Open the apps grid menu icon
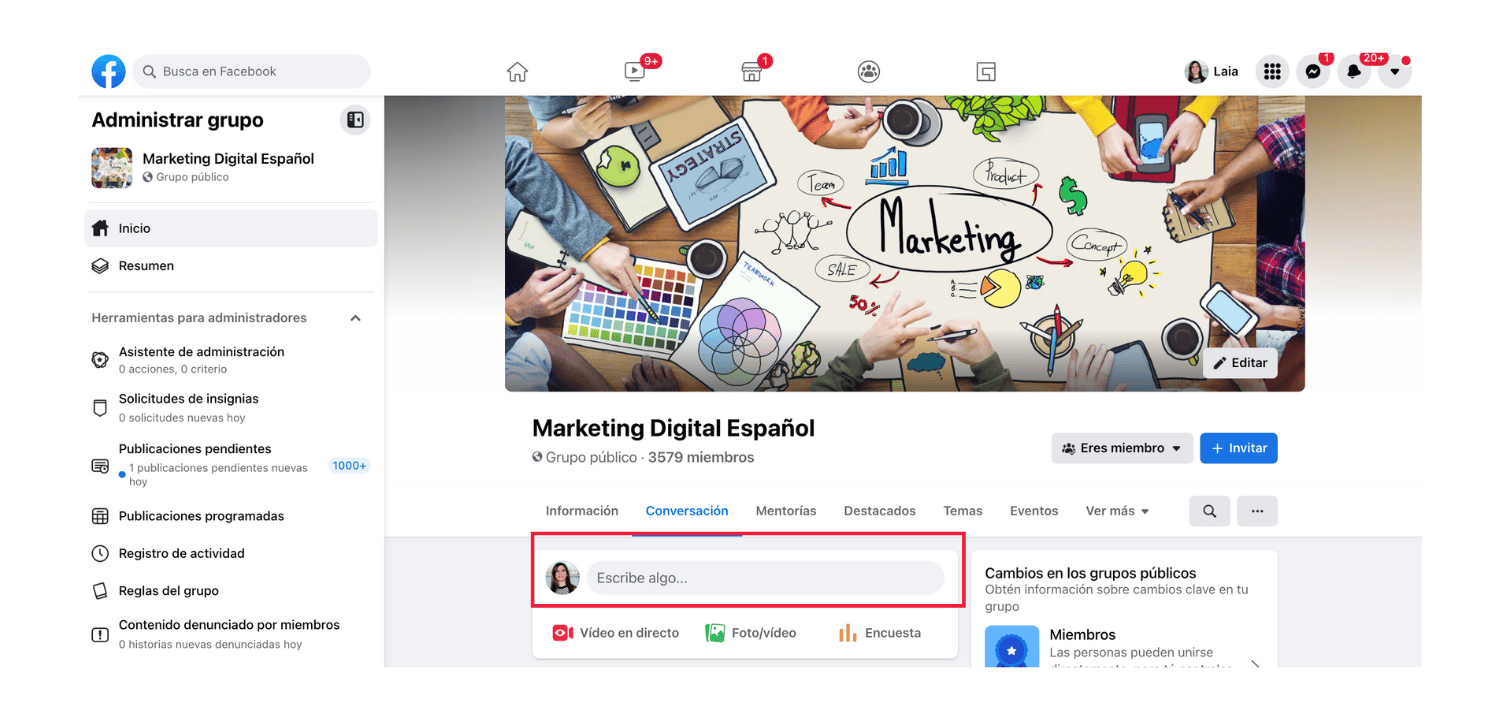The height and width of the screenshot is (720, 1500). 1272,71
